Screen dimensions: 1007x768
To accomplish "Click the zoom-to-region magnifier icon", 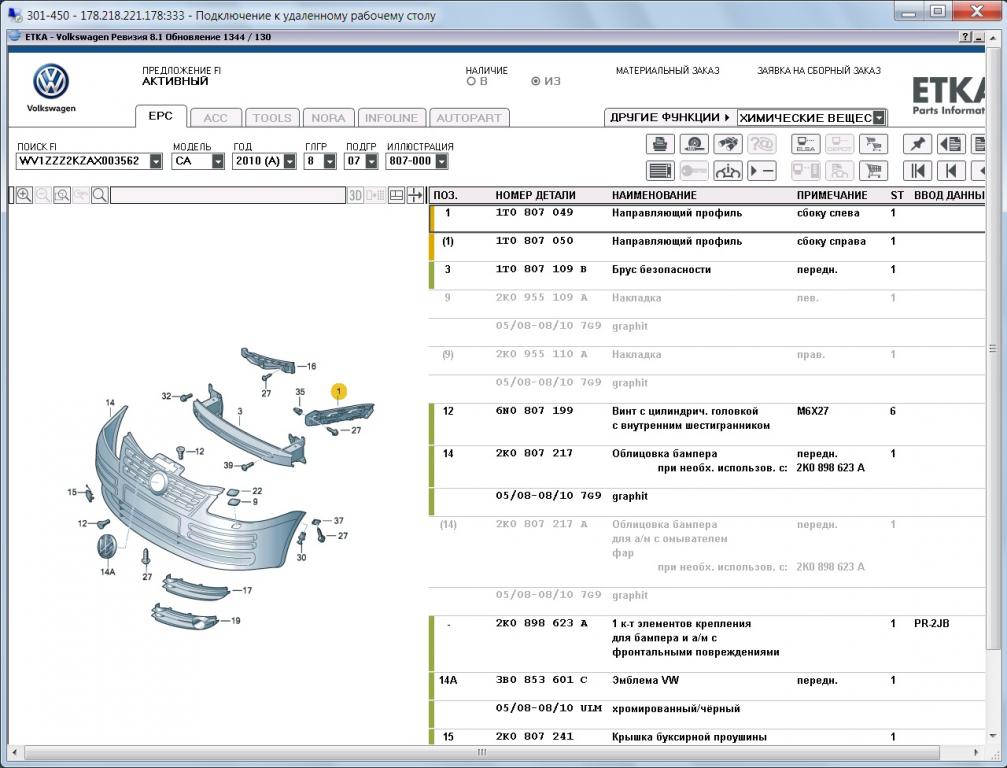I will coord(62,195).
